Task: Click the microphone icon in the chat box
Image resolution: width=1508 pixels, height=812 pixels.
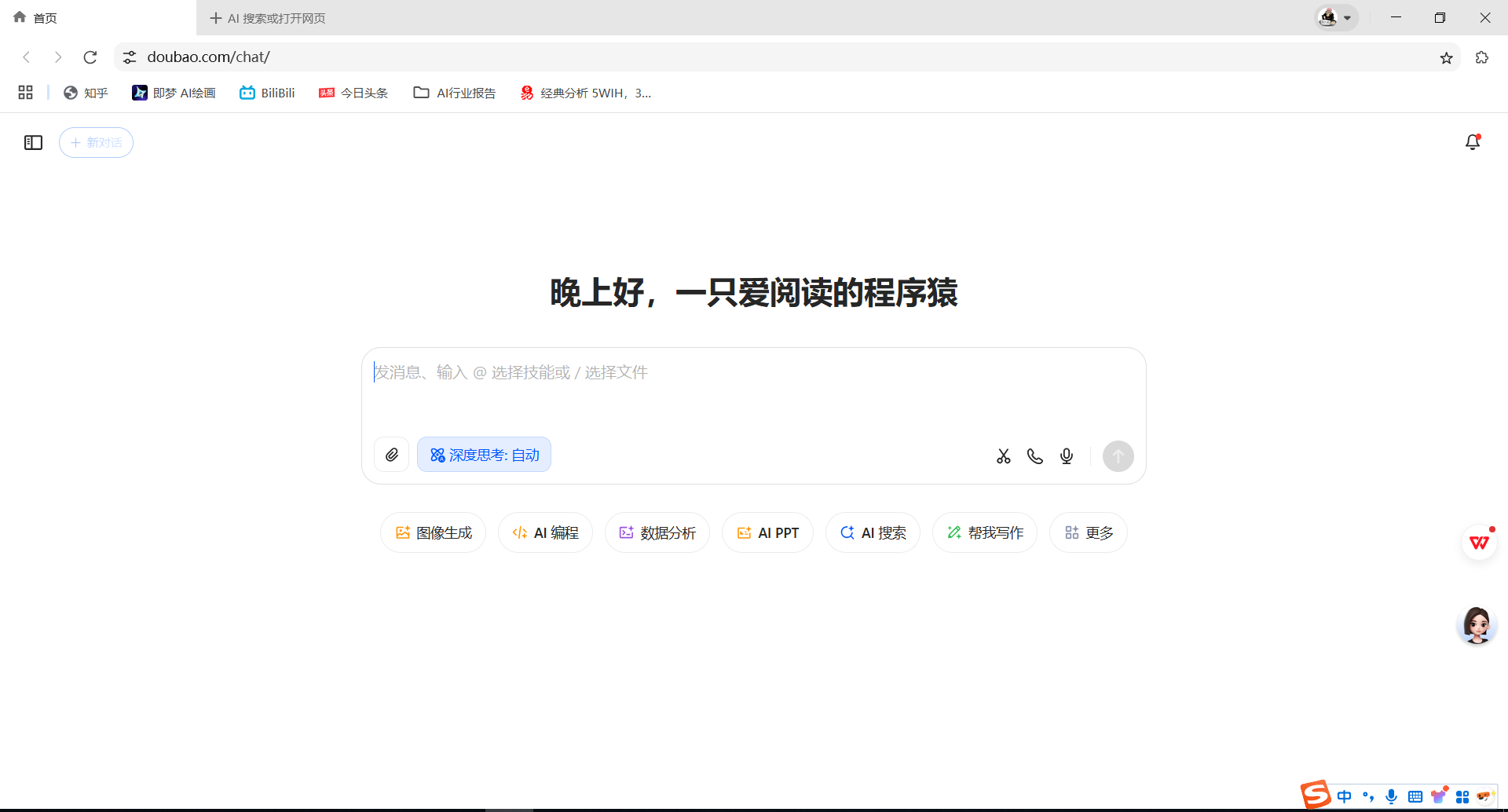Action: 1066,456
